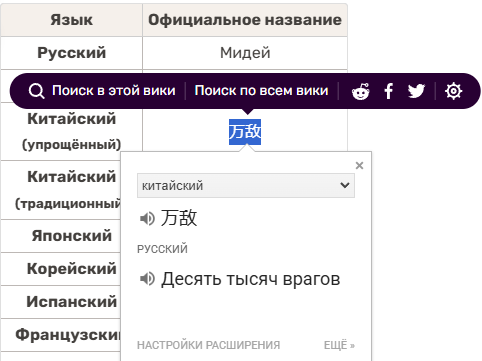
Task: Open НАСТРОЙКИ РАСШИРЕНИЯ link
Action: (x=208, y=345)
